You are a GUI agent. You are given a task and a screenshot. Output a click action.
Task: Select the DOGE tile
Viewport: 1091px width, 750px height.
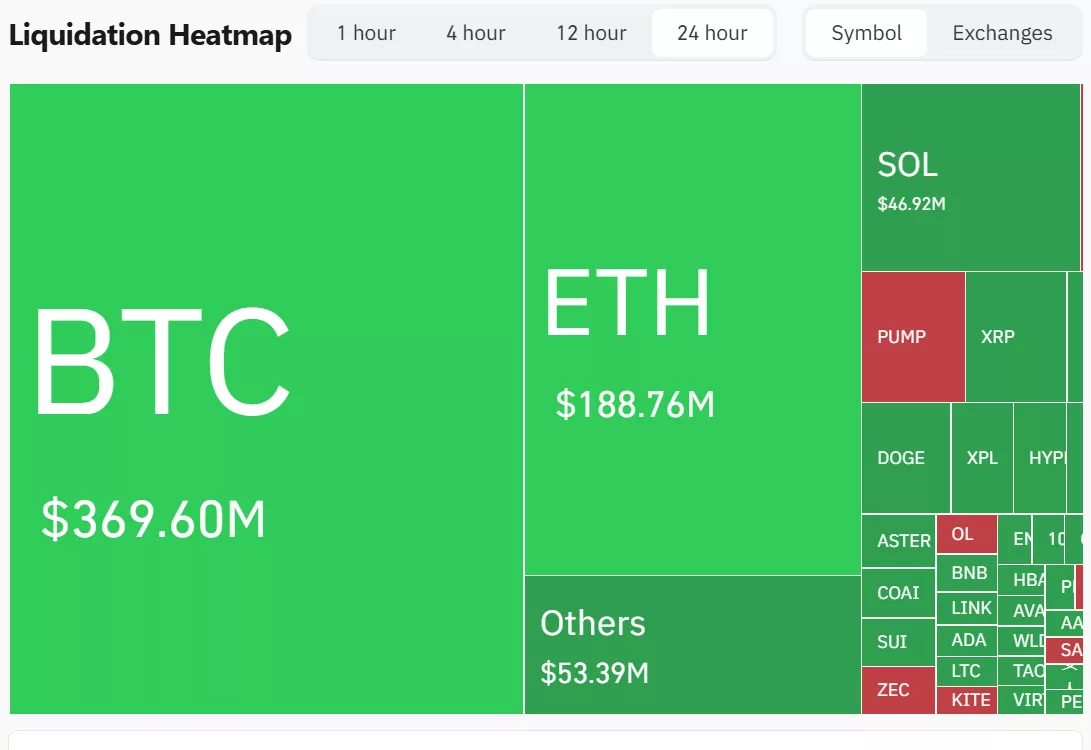coord(903,458)
